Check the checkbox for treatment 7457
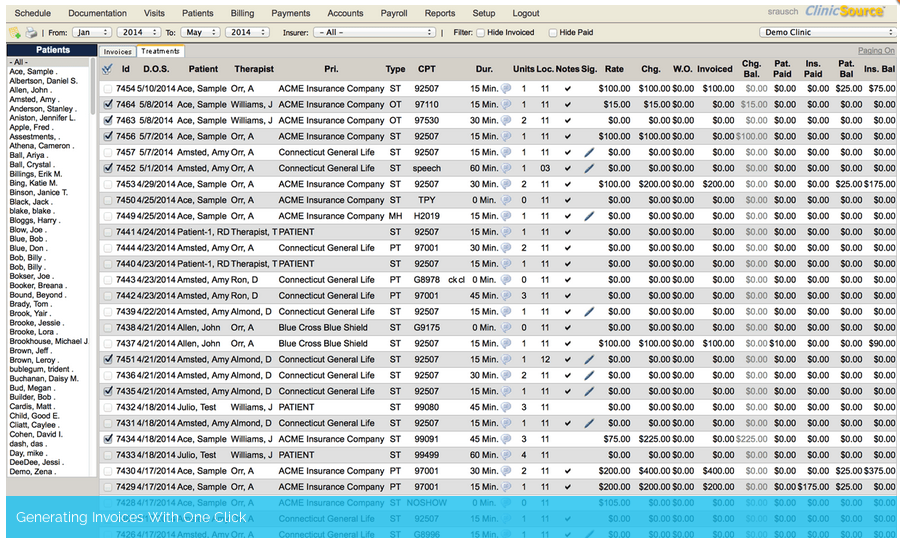 (107, 153)
